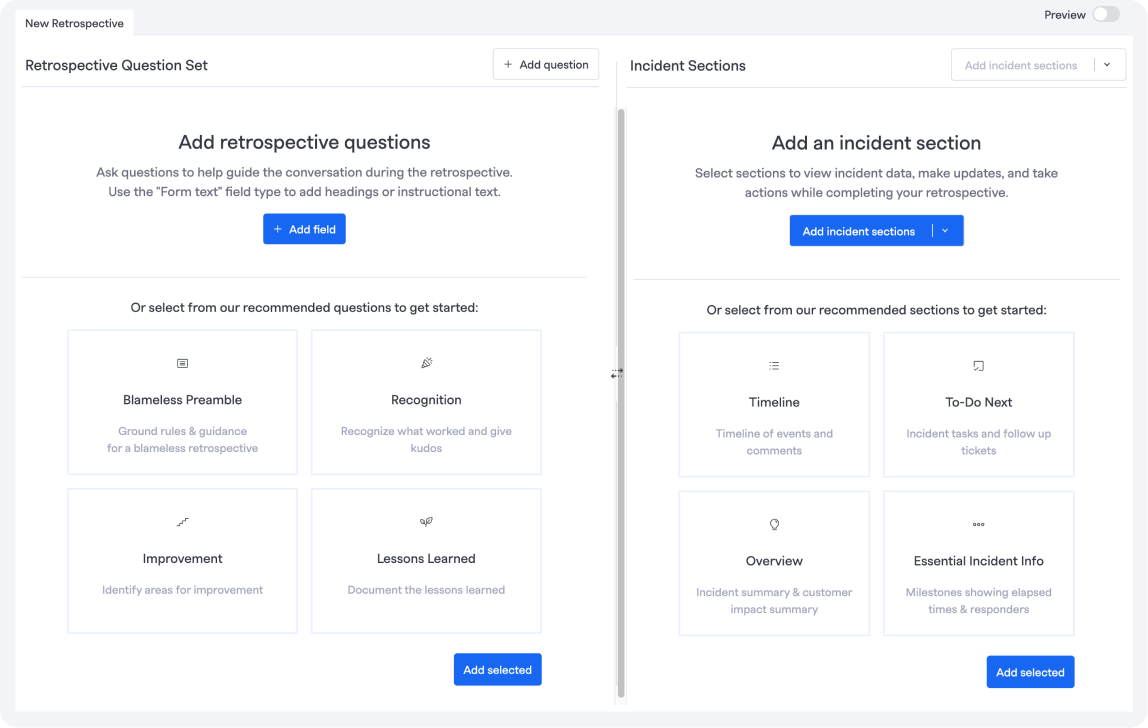Select the New Retrospective tab
The width and height of the screenshot is (1148, 728).
click(74, 23)
